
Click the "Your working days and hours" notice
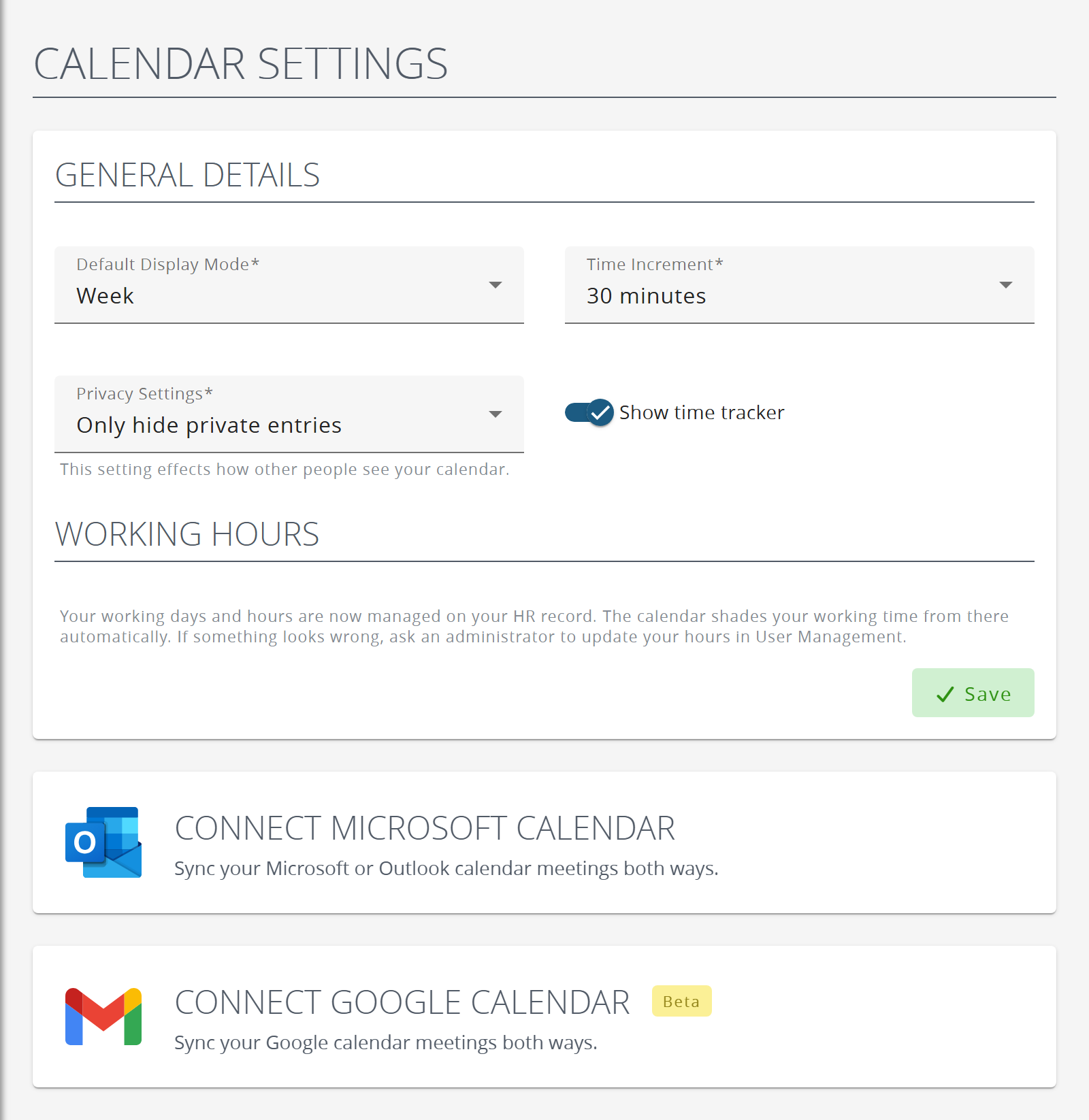click(x=534, y=626)
